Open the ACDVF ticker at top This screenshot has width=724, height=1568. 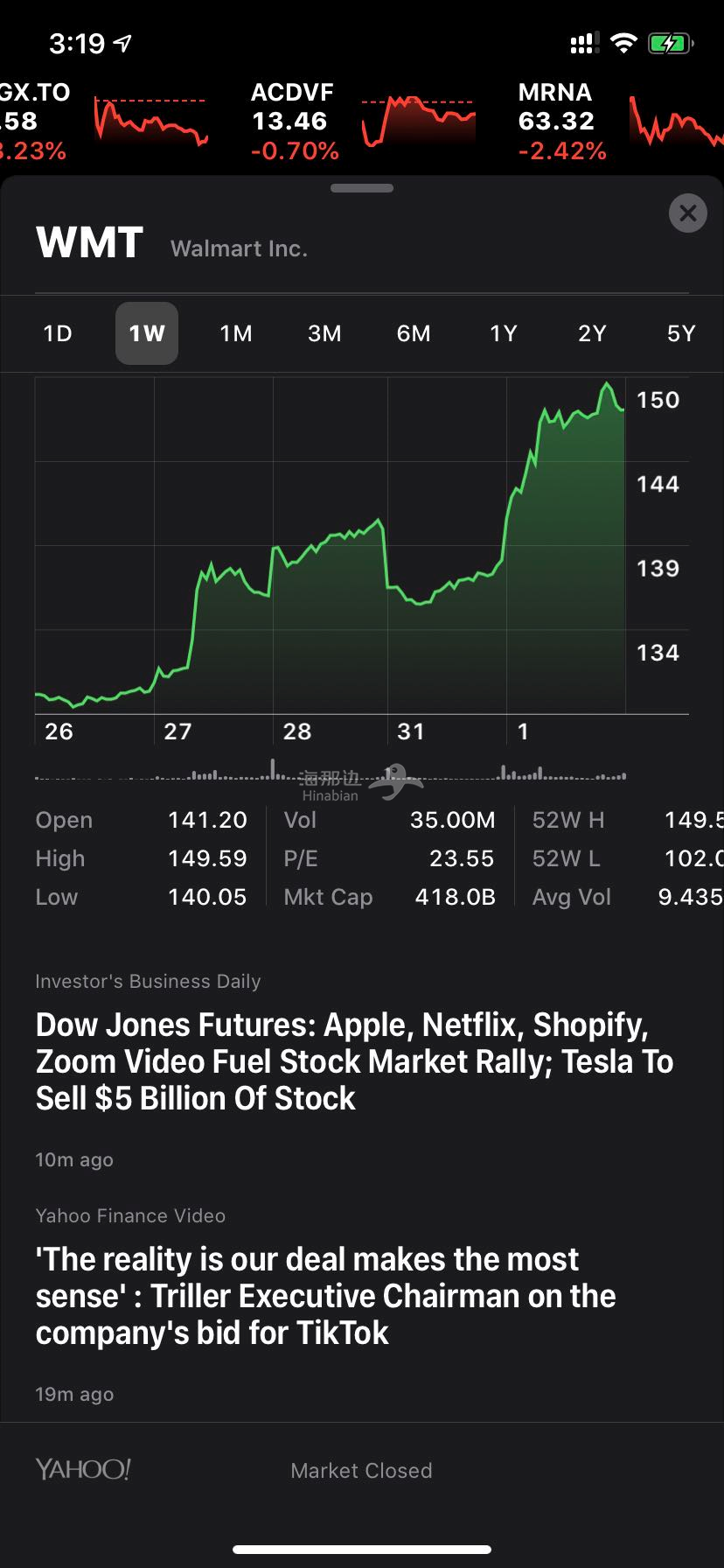coord(294,121)
